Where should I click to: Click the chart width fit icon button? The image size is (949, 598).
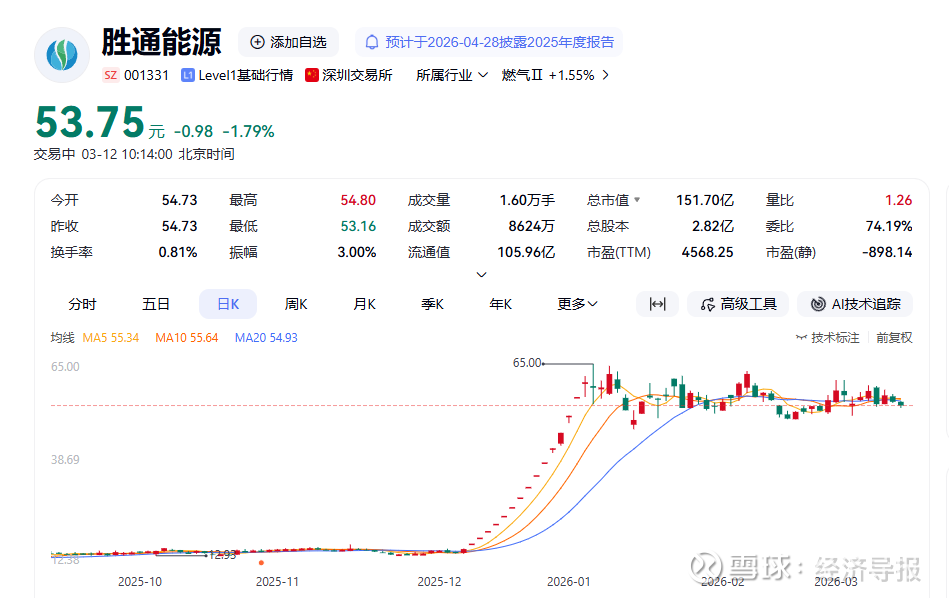[x=657, y=304]
